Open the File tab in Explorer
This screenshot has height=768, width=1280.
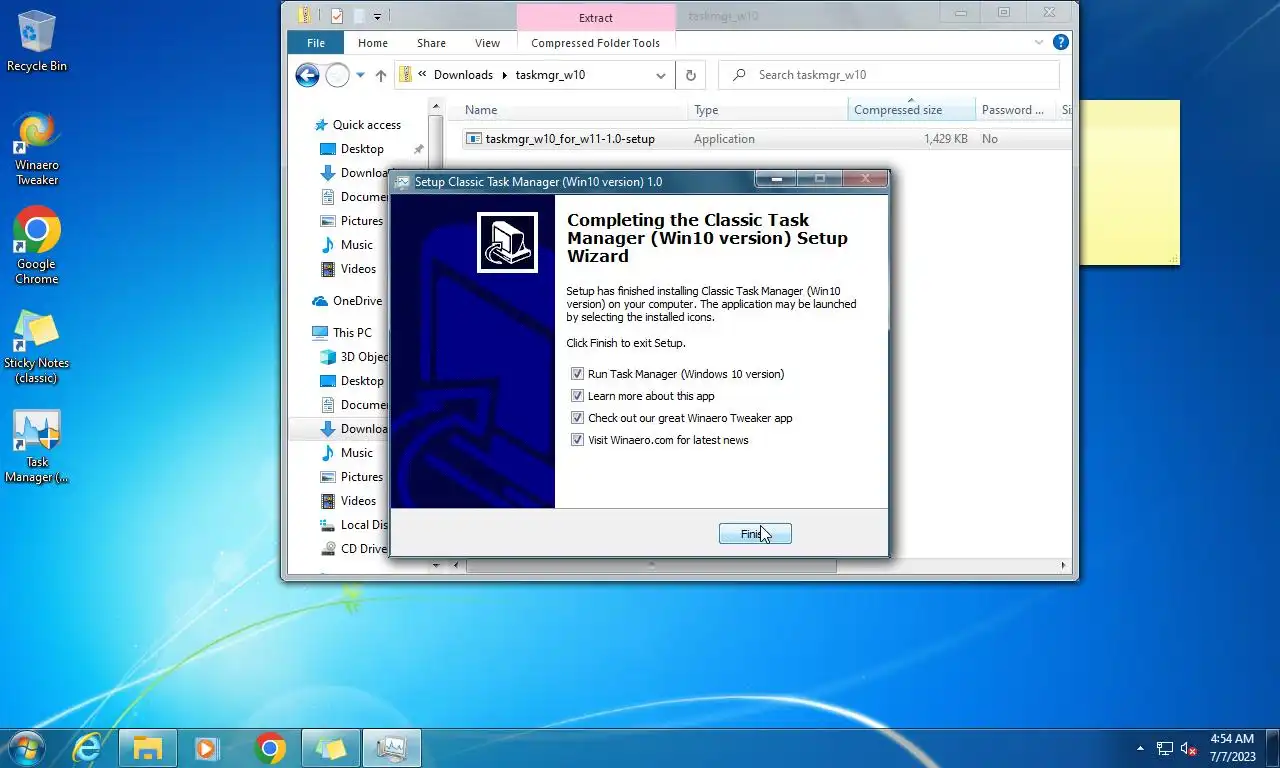(x=316, y=43)
